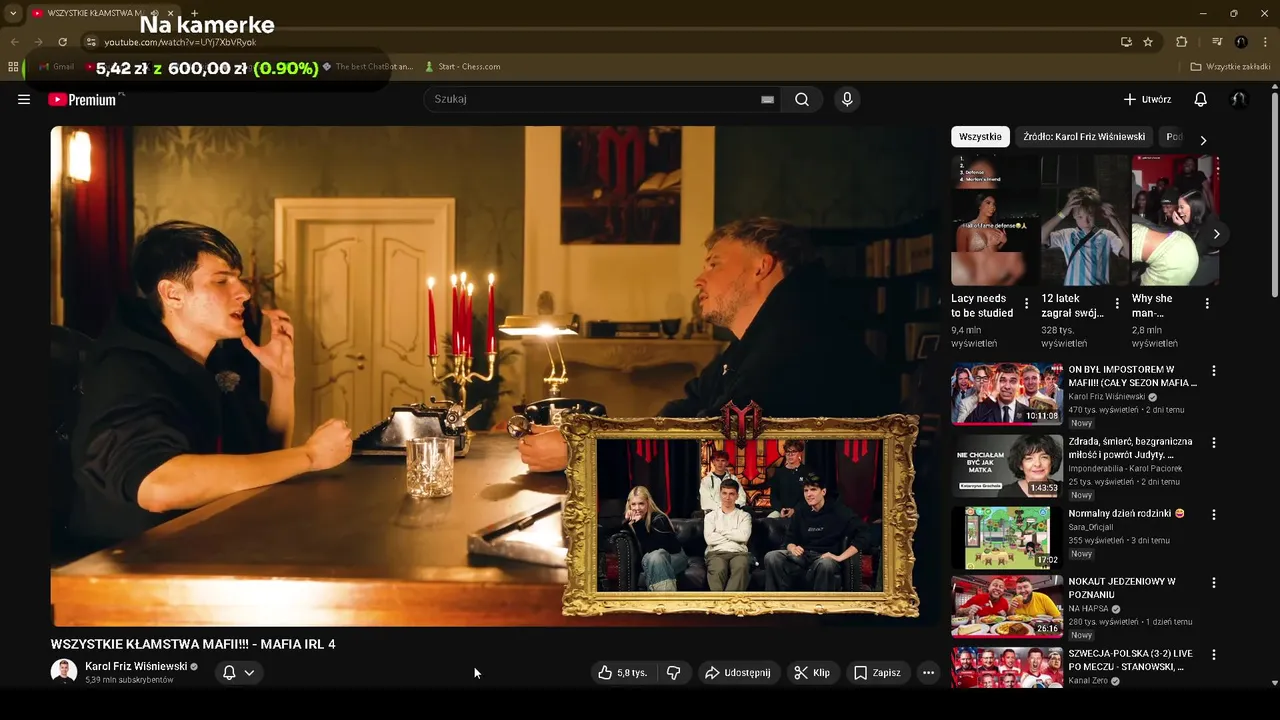Image resolution: width=1280 pixels, height=720 pixels.
Task: Open 'ON BYŁ IMPOSTOREM W MAFII' video thumbnail
Action: [x=1007, y=394]
